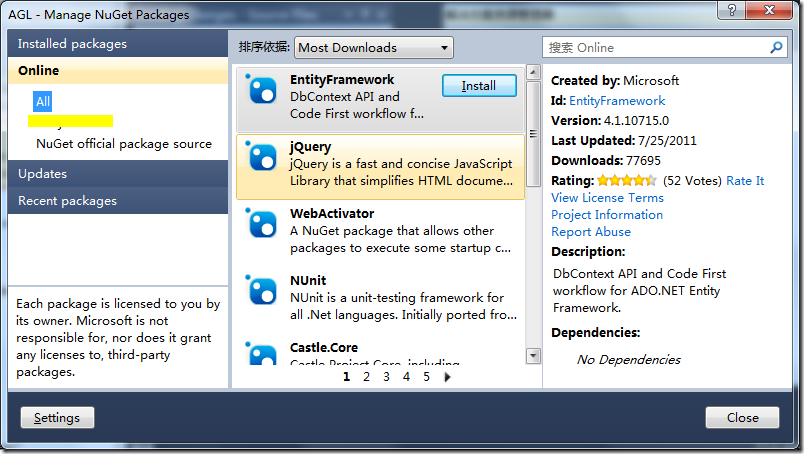
Task: Open View License Terms link
Action: (607, 198)
